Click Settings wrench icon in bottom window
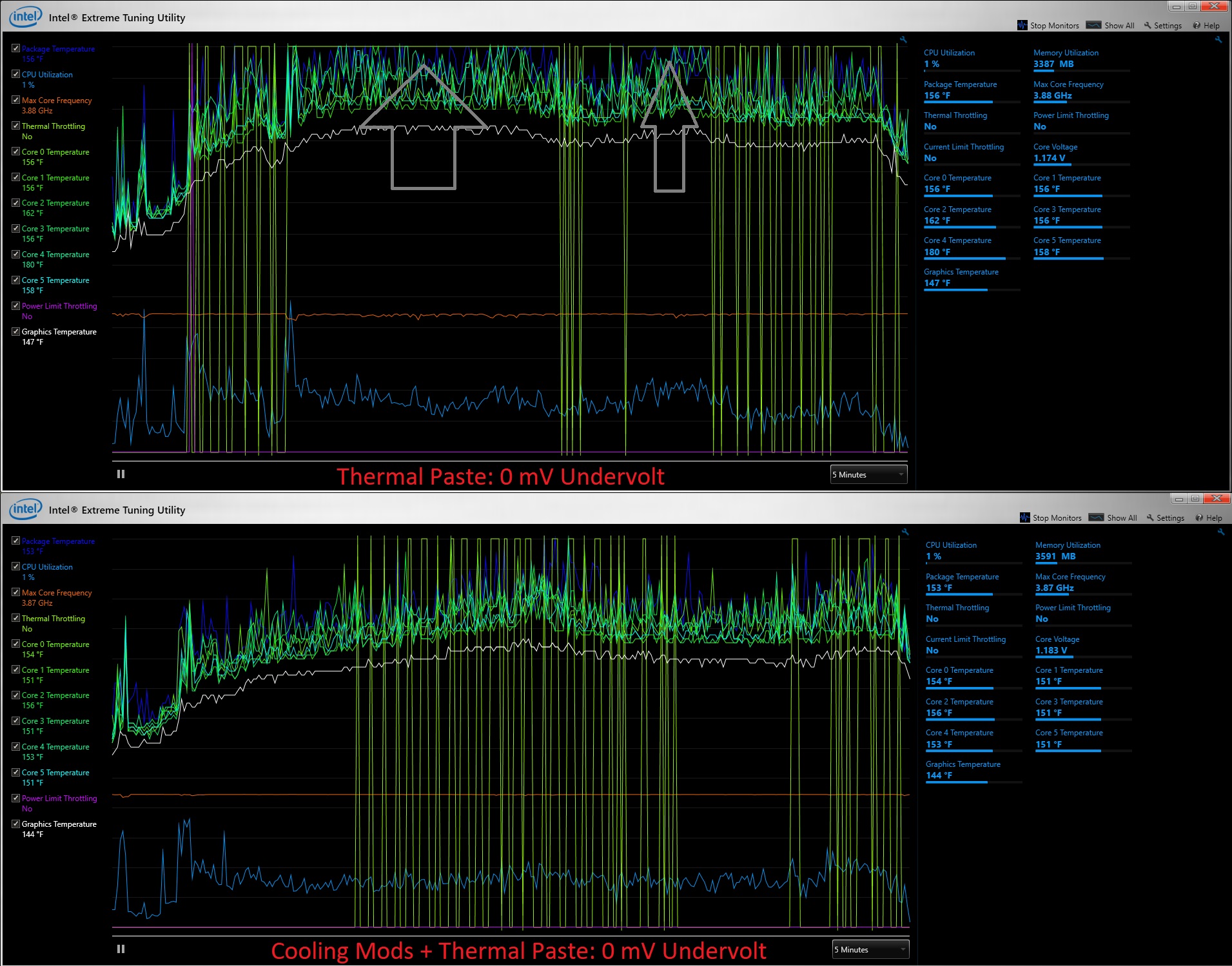 [x=1150, y=517]
